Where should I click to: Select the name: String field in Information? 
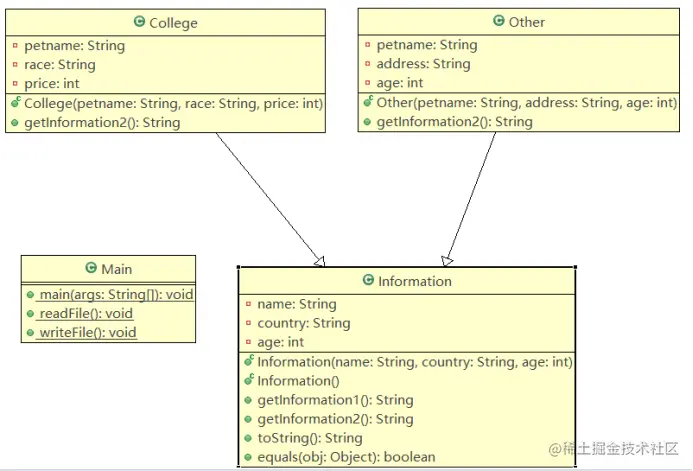(296, 304)
